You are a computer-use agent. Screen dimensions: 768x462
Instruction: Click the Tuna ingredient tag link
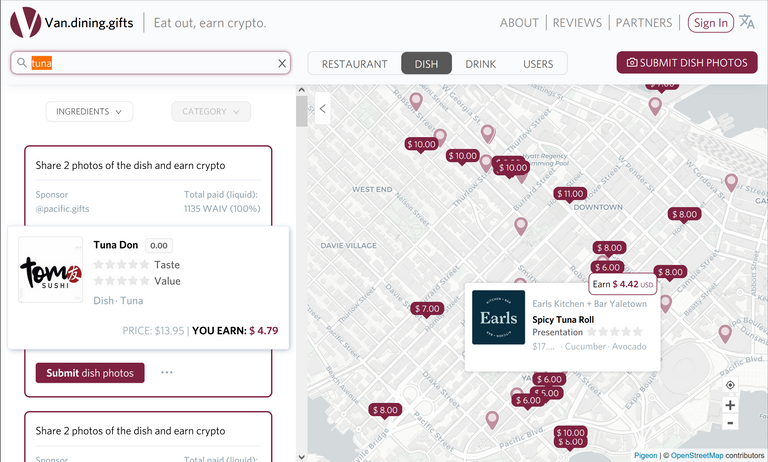coord(132,300)
